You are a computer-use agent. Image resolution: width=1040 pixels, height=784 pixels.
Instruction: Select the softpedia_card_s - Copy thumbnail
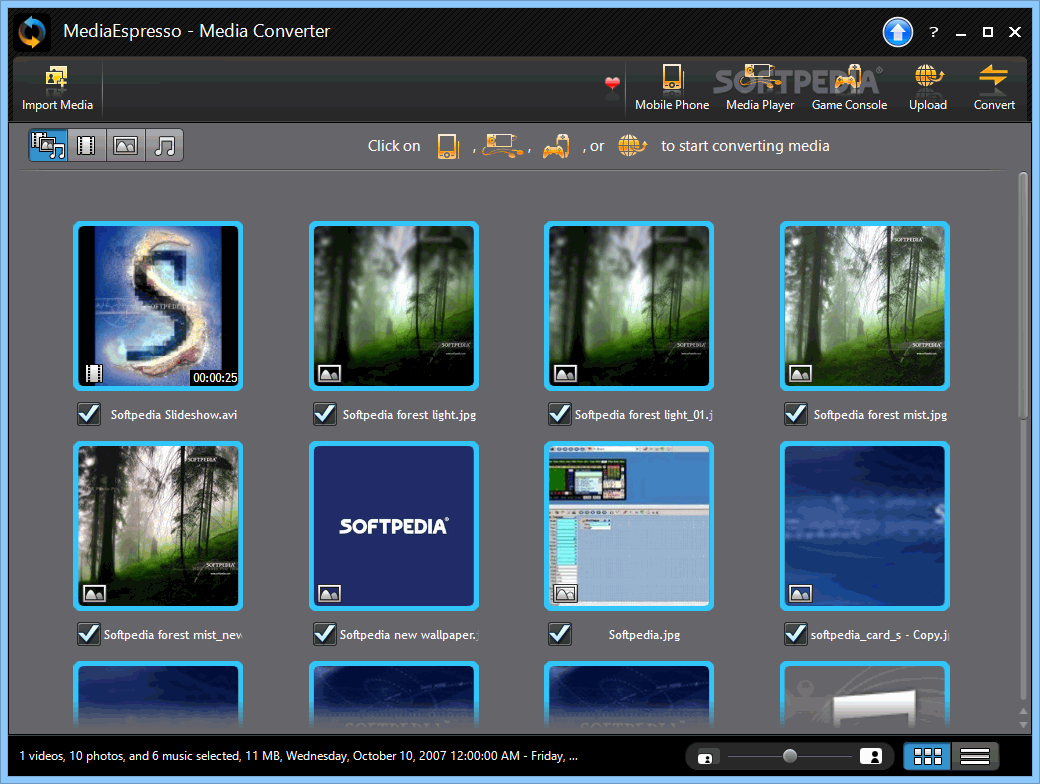click(x=865, y=526)
